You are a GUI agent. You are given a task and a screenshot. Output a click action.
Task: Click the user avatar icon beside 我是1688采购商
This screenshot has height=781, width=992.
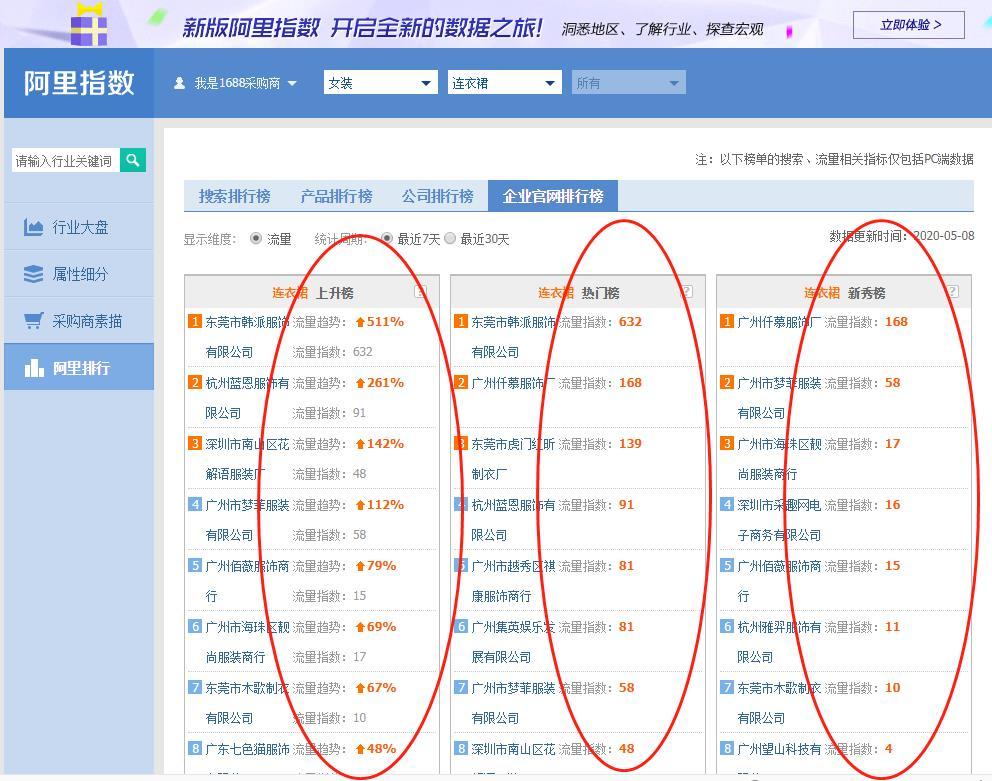tap(180, 83)
